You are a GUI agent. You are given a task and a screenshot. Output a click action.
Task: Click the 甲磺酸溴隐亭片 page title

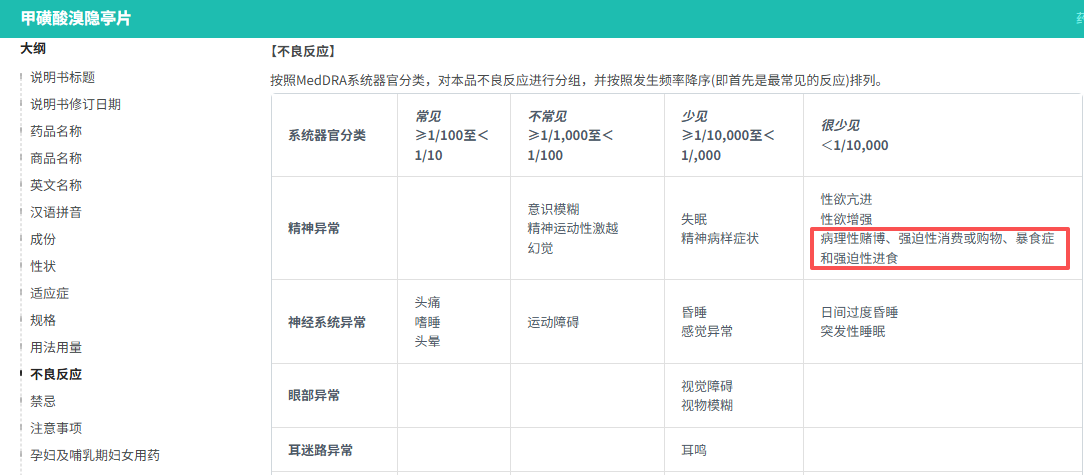tap(76, 19)
